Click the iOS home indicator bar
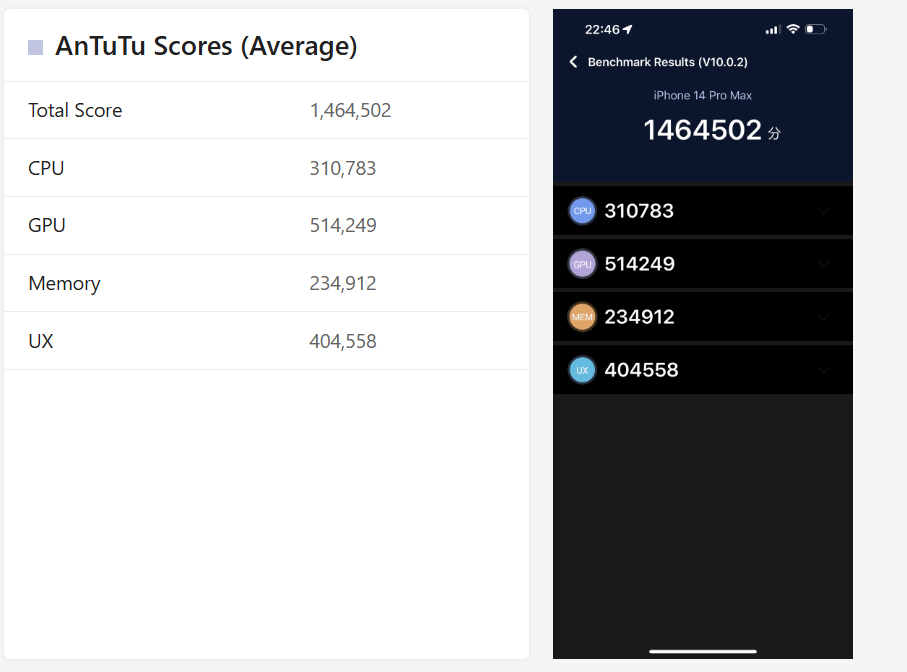907x672 pixels. pyautogui.click(x=703, y=651)
